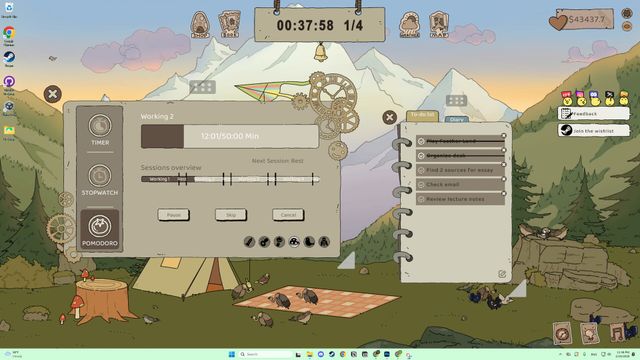
Task: Select the third ambient sound icon
Action: click(279, 242)
